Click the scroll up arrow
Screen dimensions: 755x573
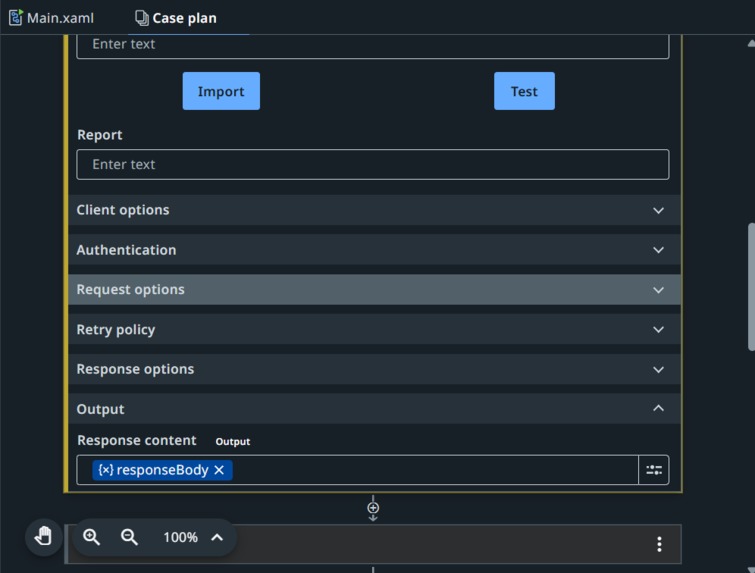click(x=751, y=43)
